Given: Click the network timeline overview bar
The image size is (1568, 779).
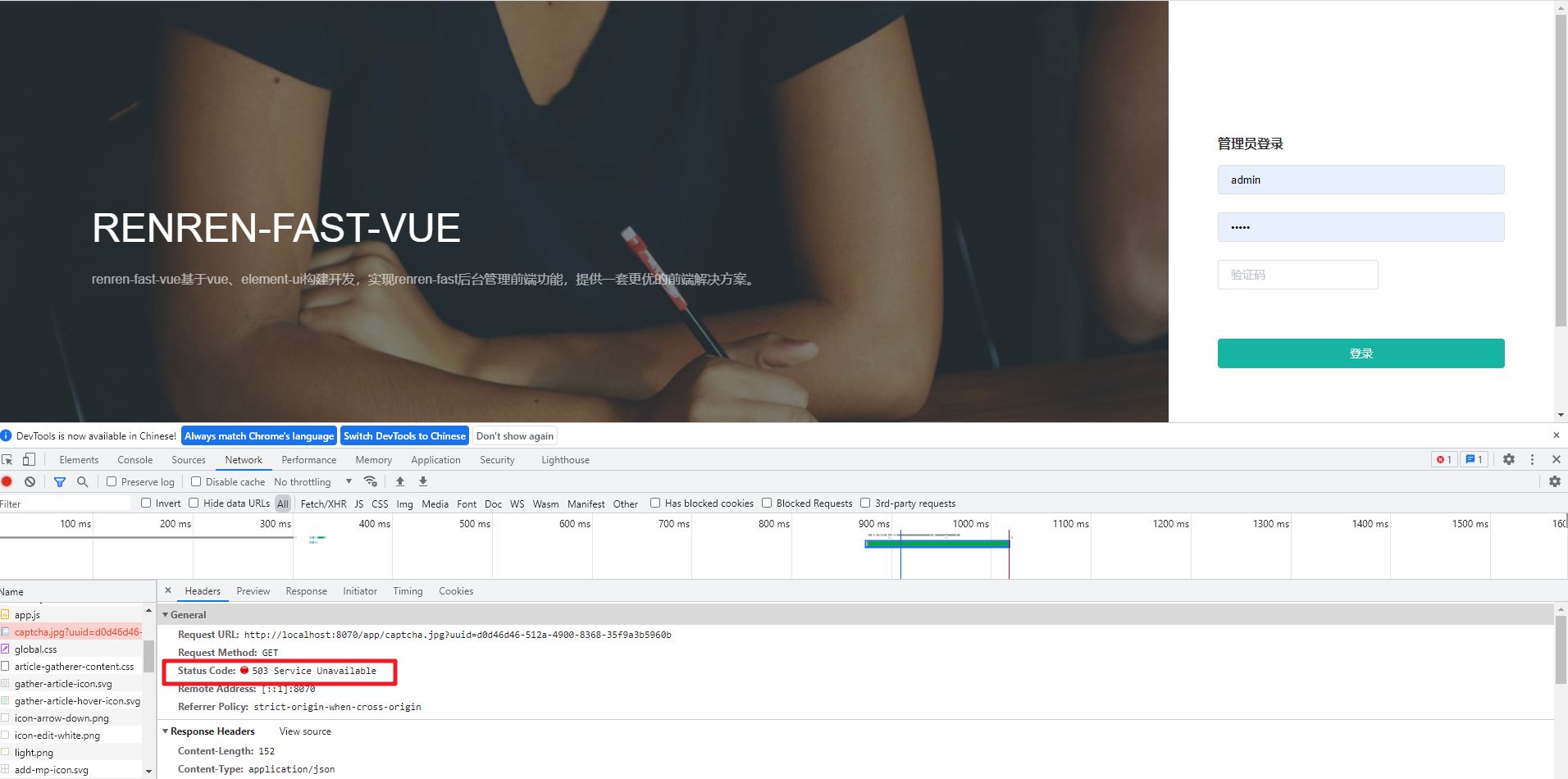Looking at the screenshot, I should 784,547.
